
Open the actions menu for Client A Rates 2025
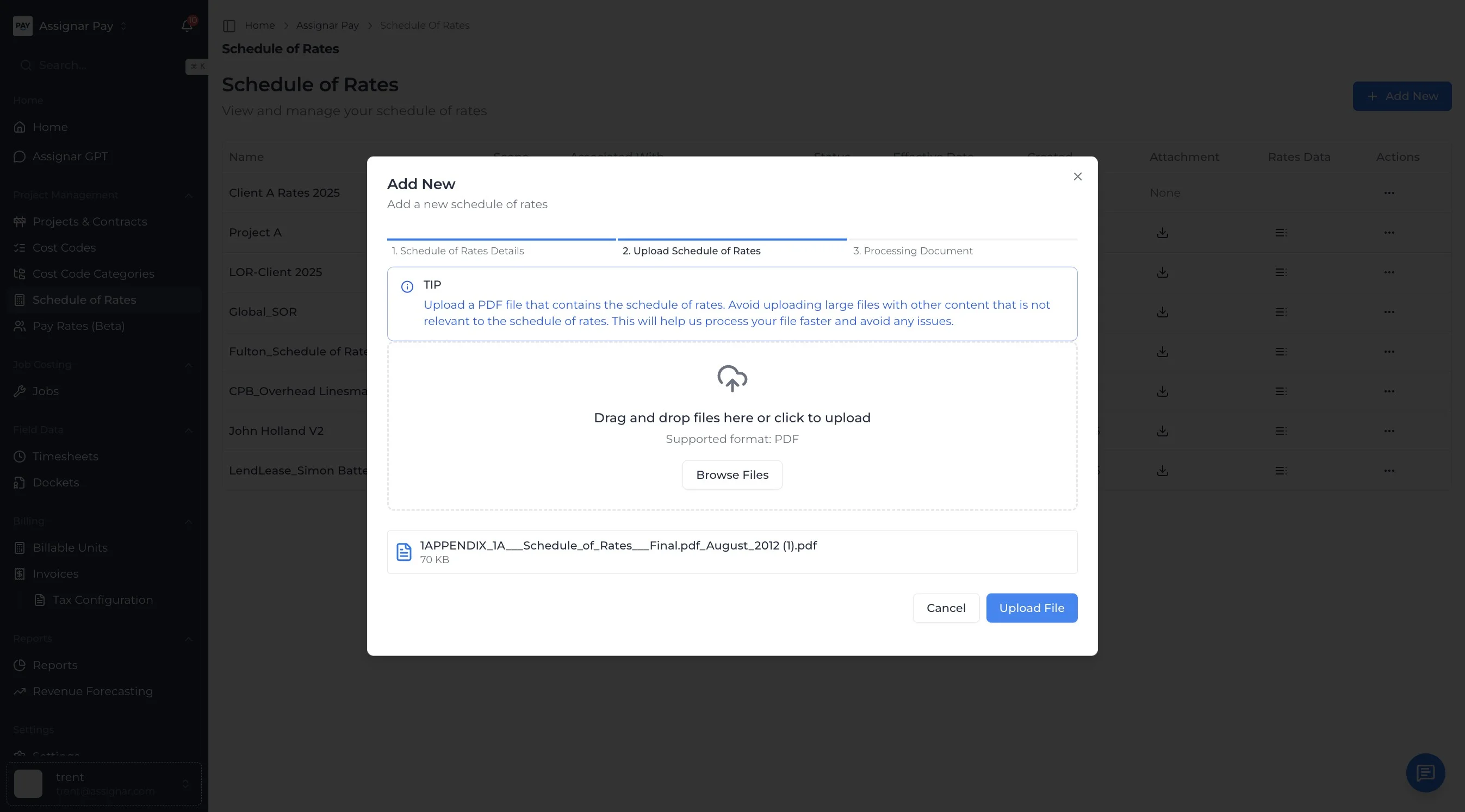(1389, 192)
